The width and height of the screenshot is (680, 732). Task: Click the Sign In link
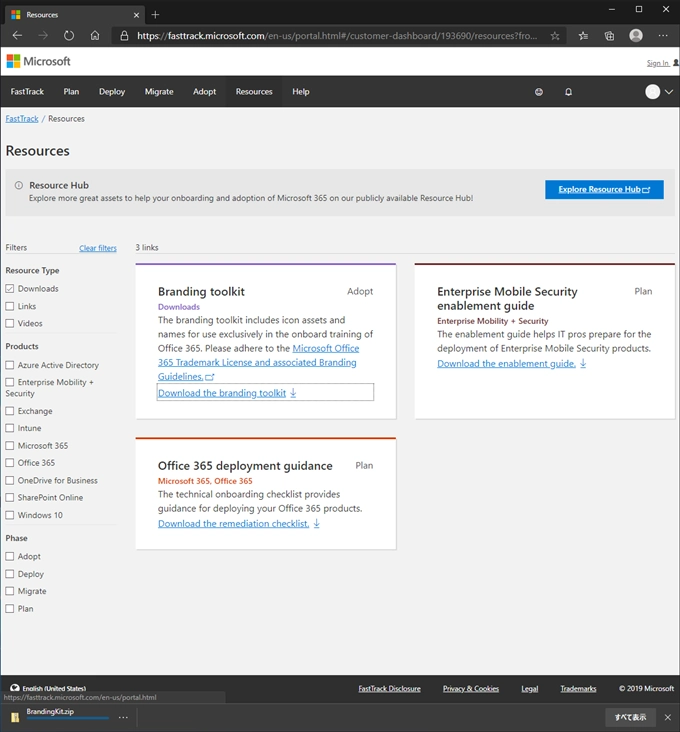tap(658, 63)
